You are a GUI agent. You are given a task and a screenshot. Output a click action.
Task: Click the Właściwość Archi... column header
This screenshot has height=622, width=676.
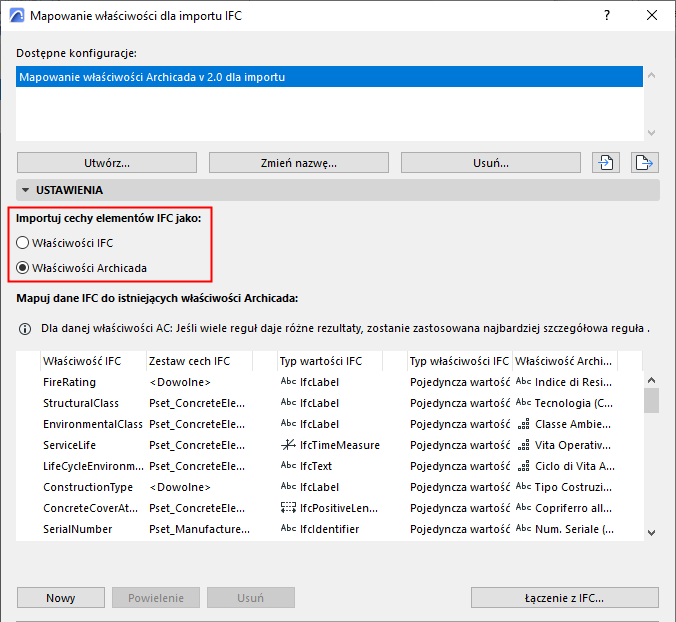click(565, 361)
